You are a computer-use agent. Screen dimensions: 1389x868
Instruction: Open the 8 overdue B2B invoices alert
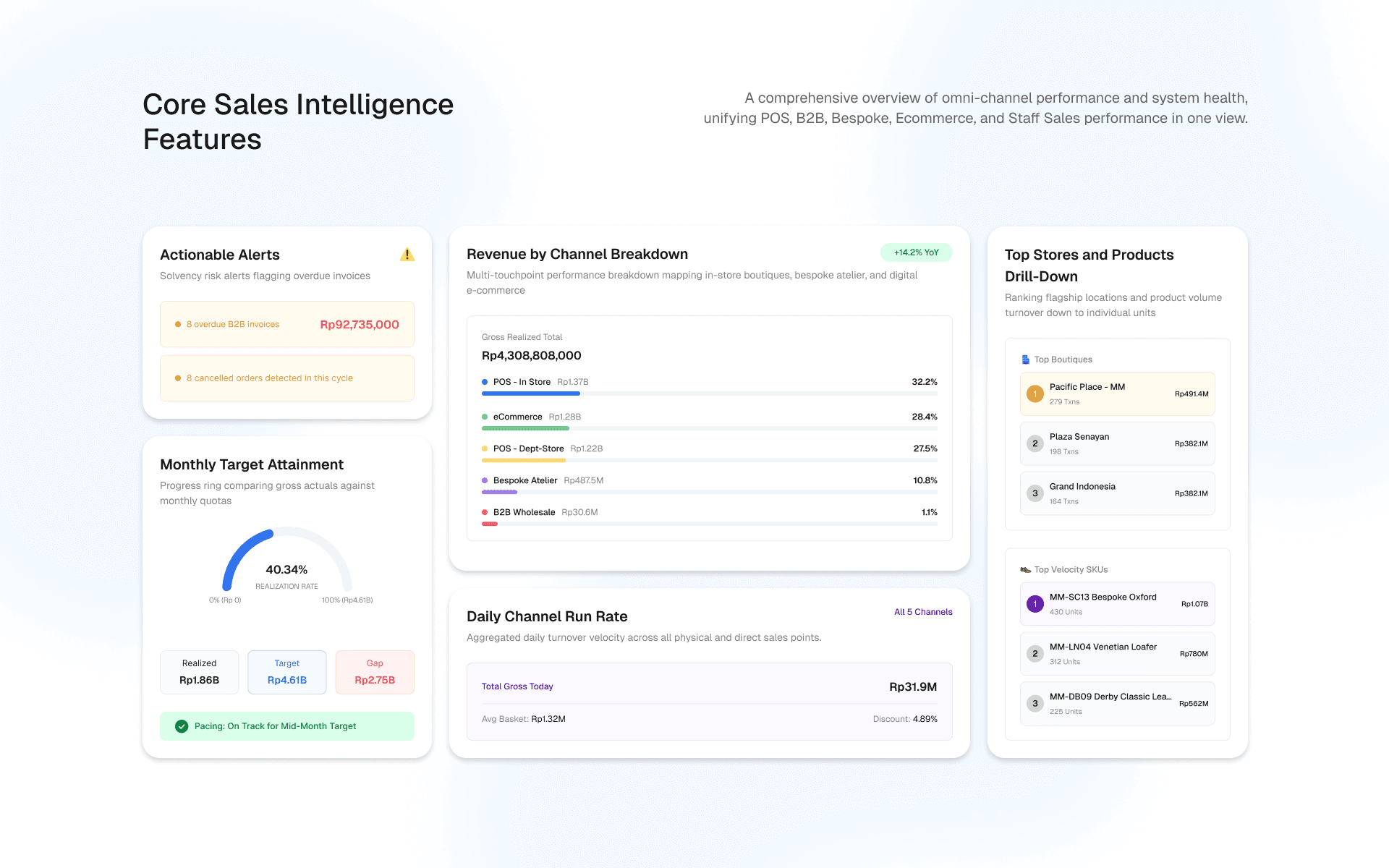click(287, 324)
